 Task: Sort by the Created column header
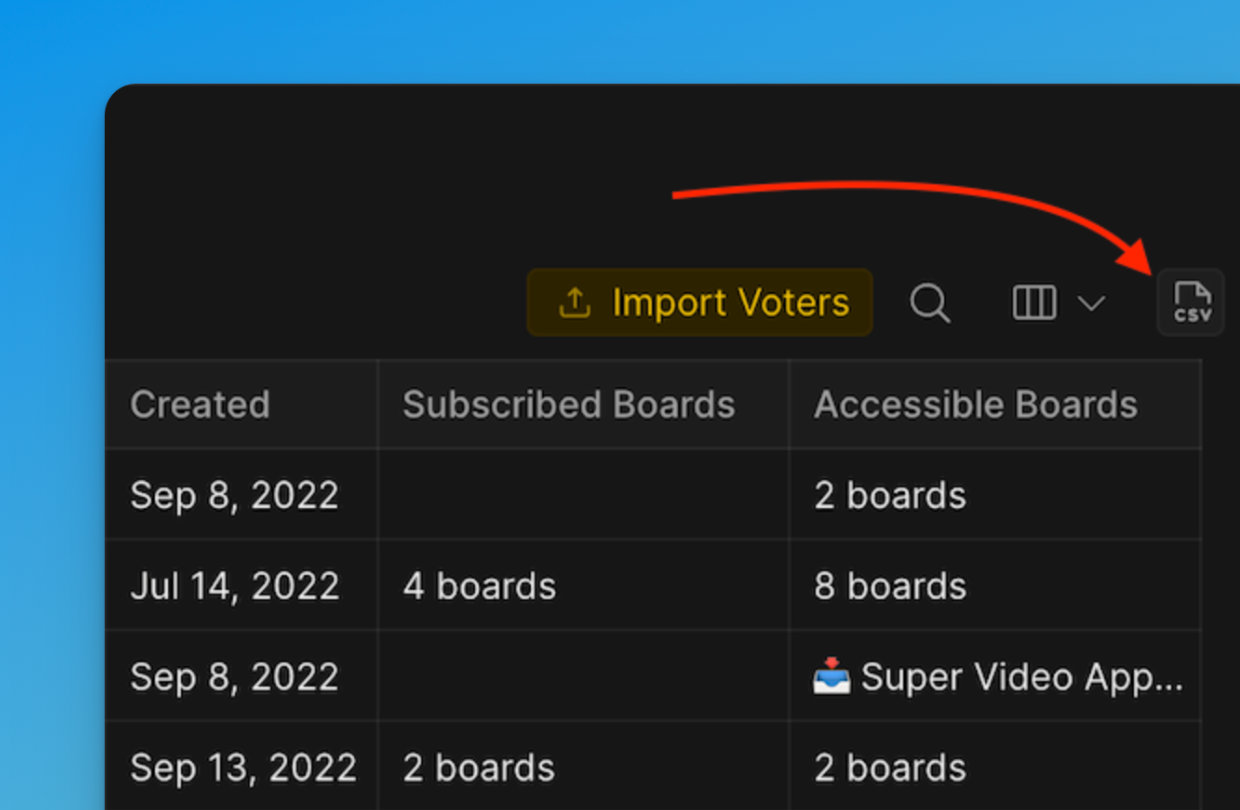[x=200, y=404]
